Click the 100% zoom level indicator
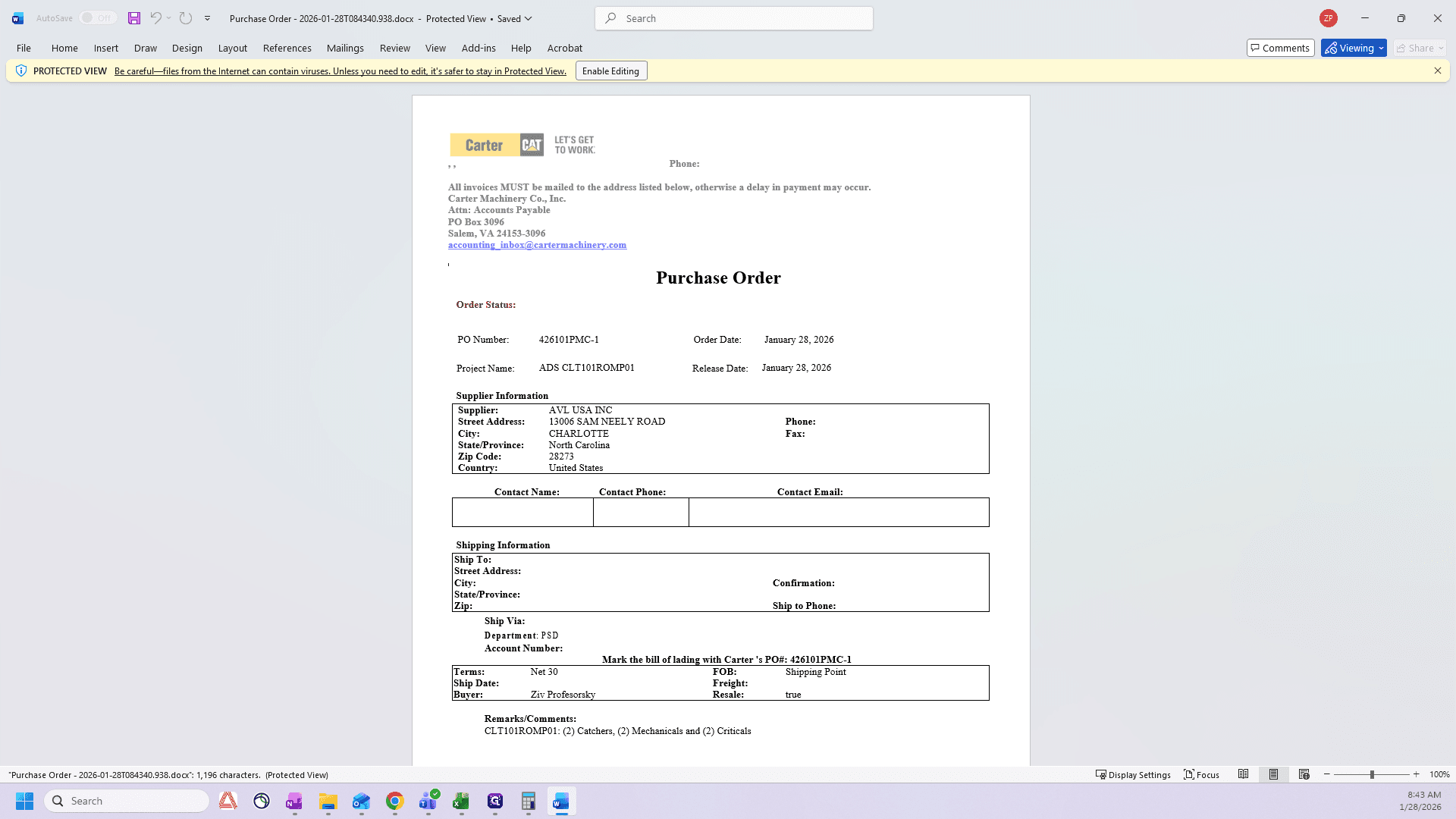1456x819 pixels. click(1439, 774)
